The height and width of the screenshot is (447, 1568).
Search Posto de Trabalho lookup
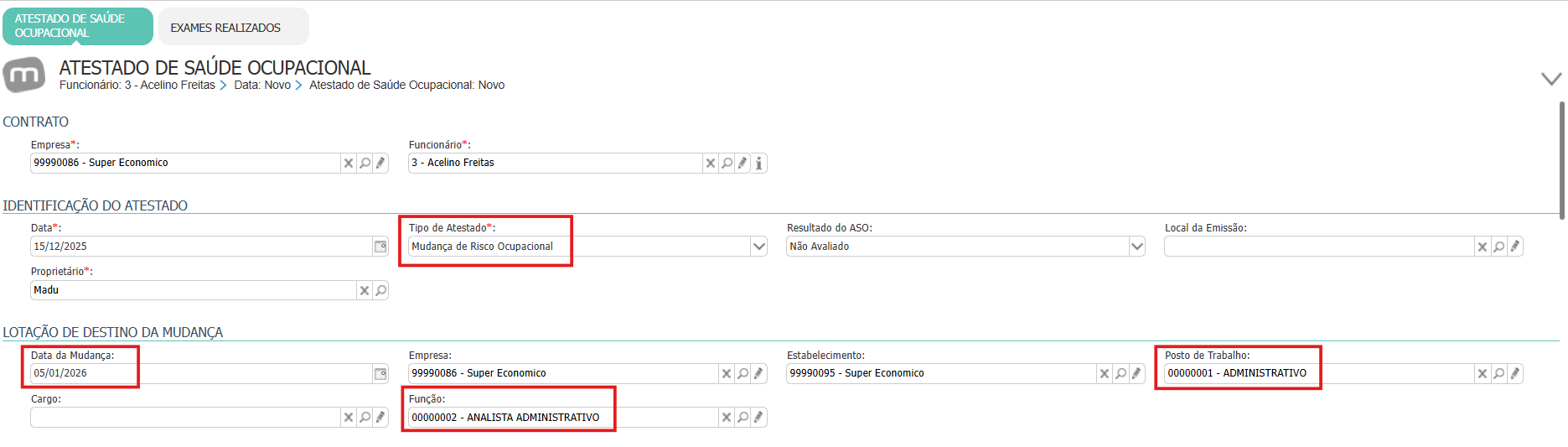1498,374
